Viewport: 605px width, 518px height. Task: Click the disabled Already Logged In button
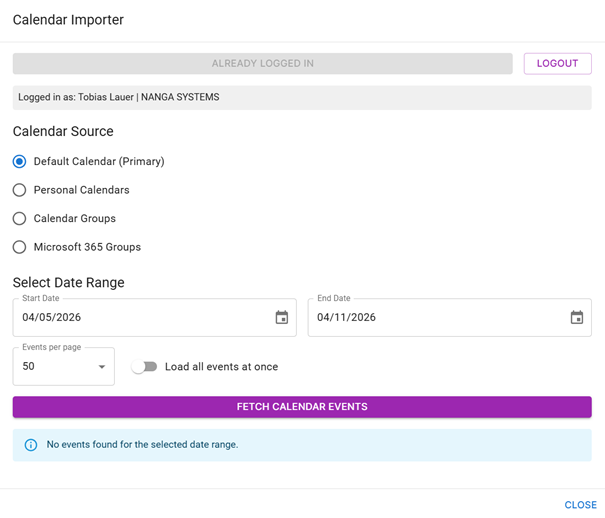(262, 63)
